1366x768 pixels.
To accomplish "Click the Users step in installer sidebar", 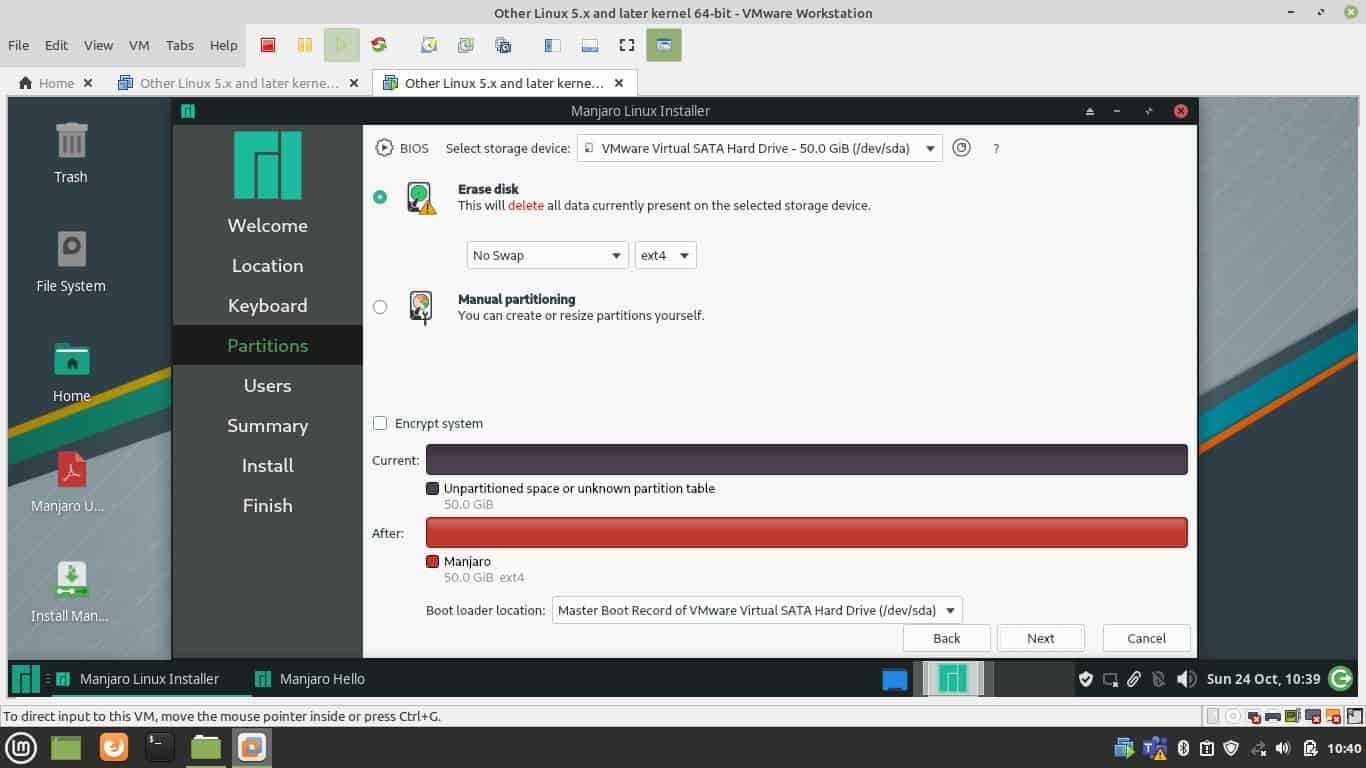I will tap(267, 386).
